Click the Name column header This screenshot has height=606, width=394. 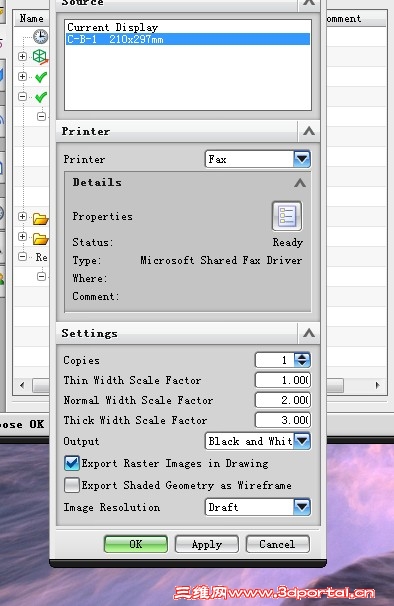[32, 19]
